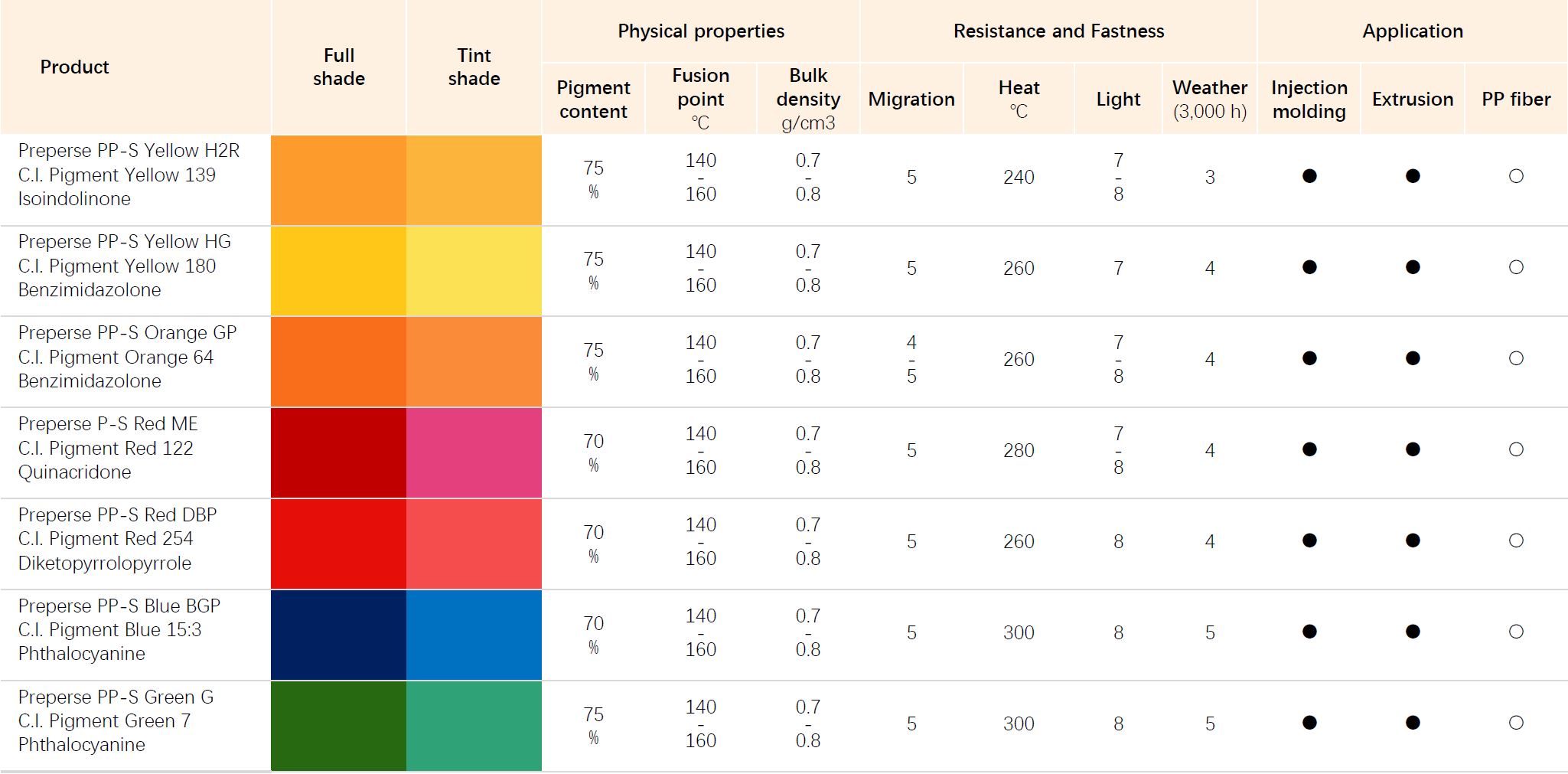Screen dimensions: 1568x774
Task: Click the Red ME full shade swatch
Action: point(338,453)
